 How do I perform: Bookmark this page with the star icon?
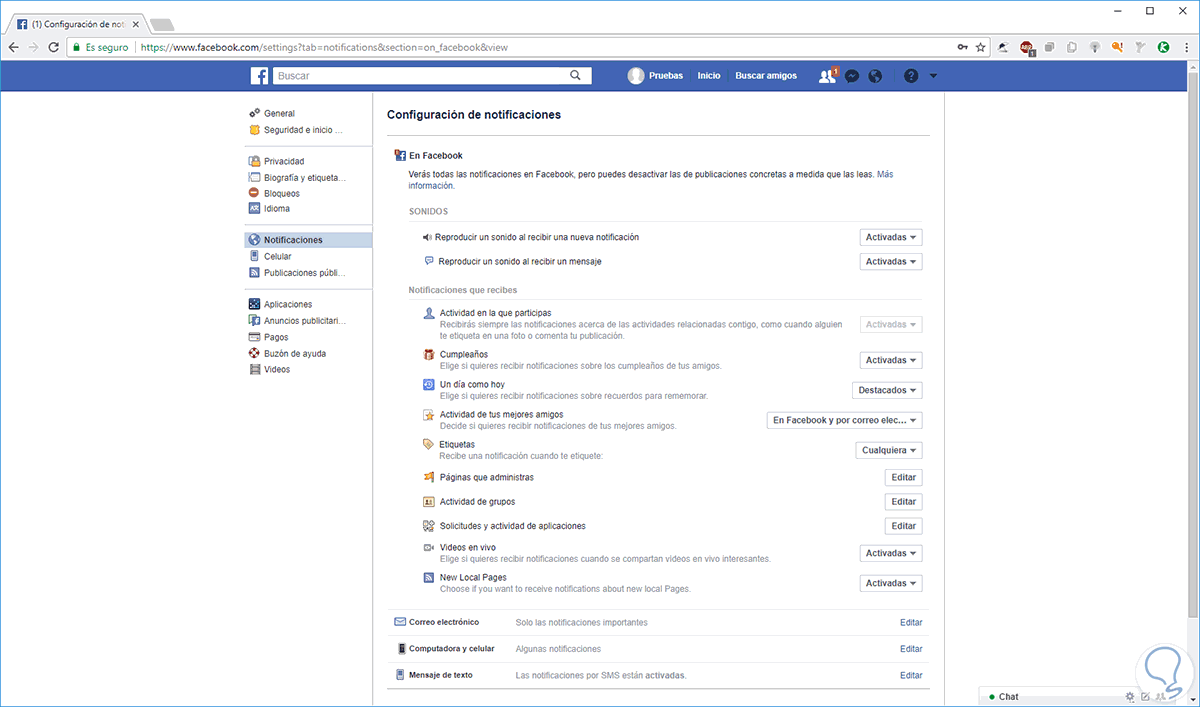pos(981,47)
